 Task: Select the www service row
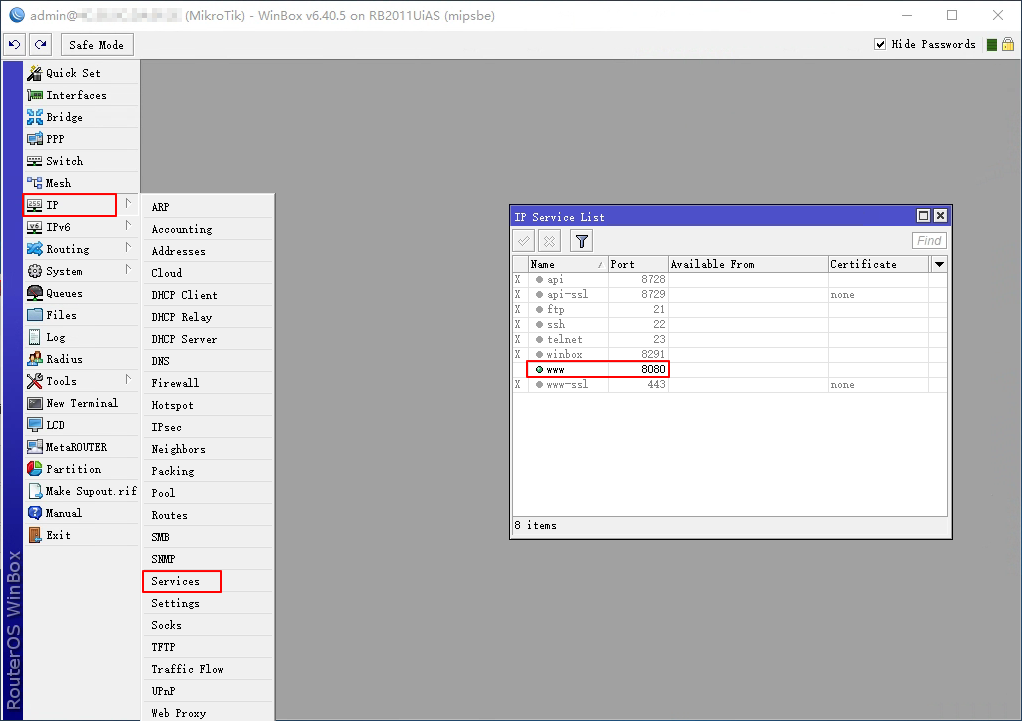729,370
